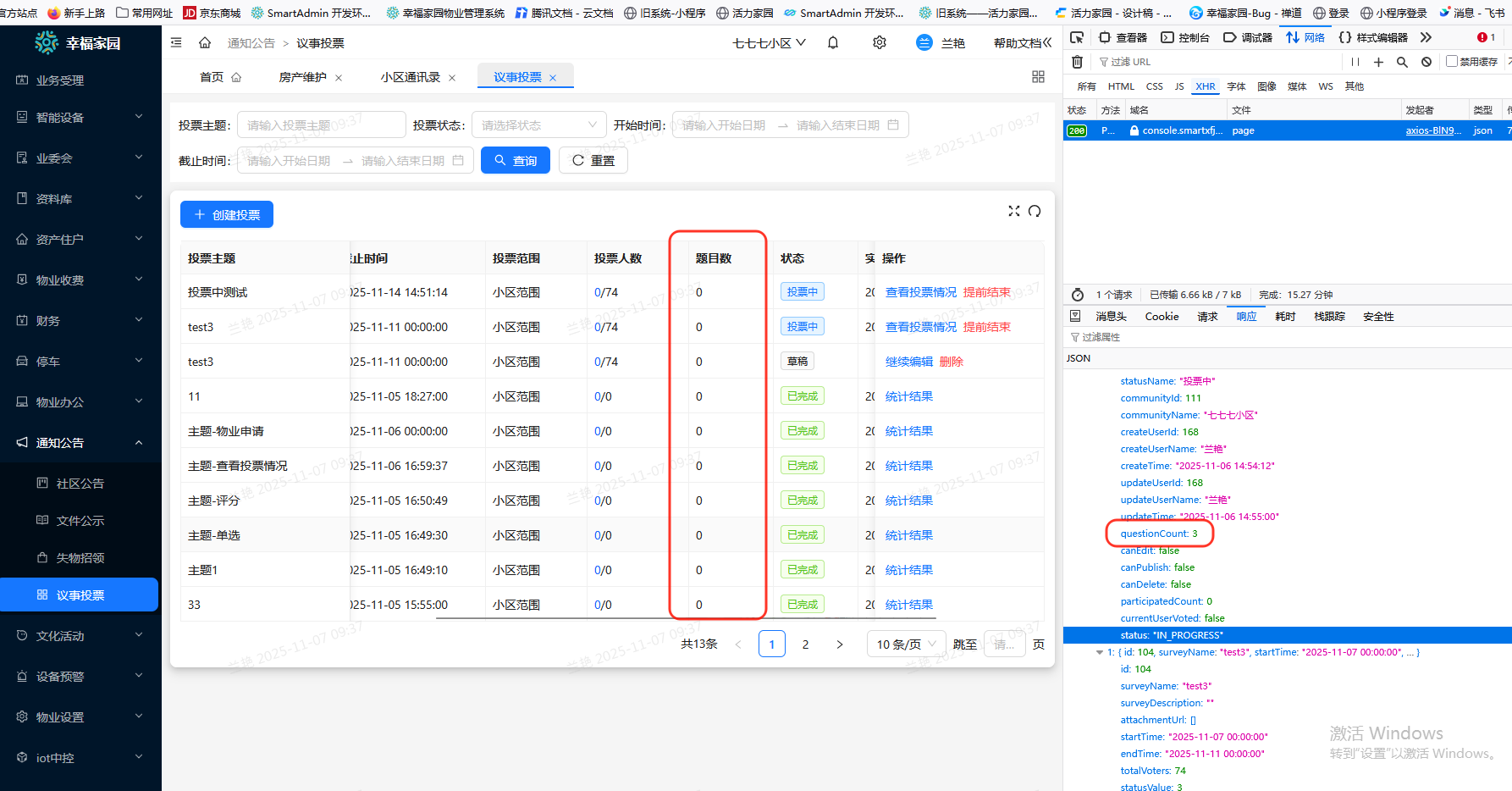Open system settings with the gear icon
The width and height of the screenshot is (1512, 791).
[879, 42]
